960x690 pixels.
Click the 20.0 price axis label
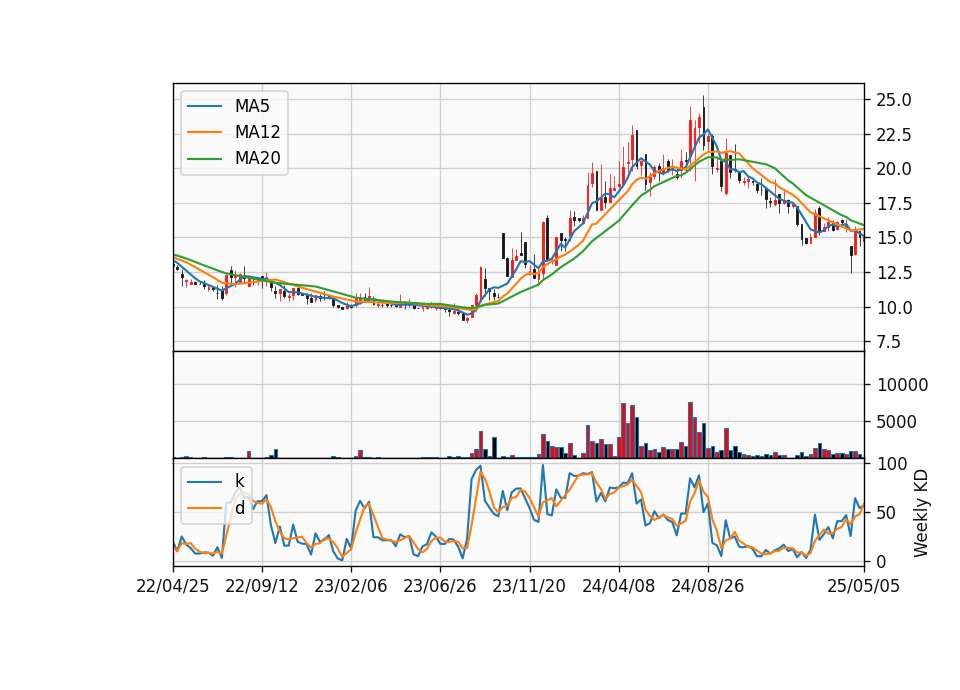[x=894, y=169]
